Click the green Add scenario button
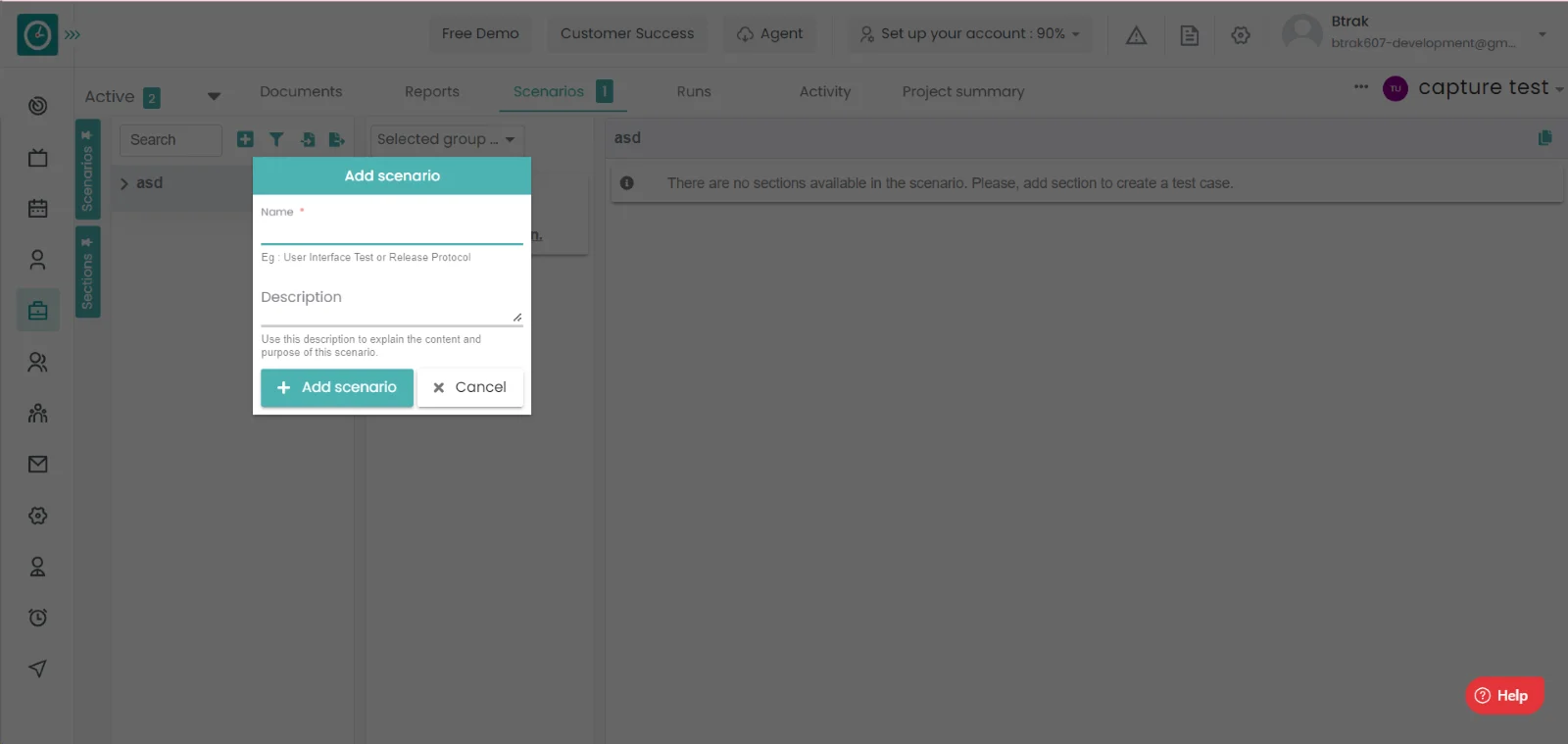Image resolution: width=1568 pixels, height=744 pixels. tap(337, 387)
